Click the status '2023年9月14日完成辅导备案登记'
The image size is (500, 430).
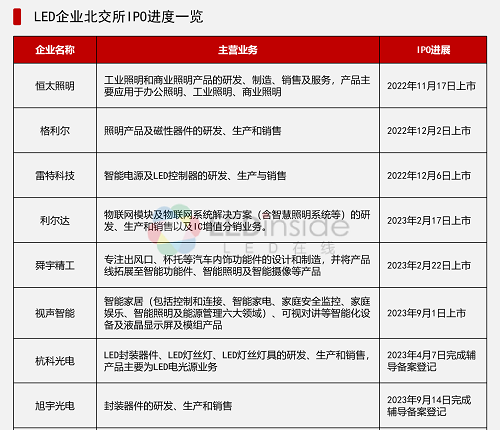429,406
